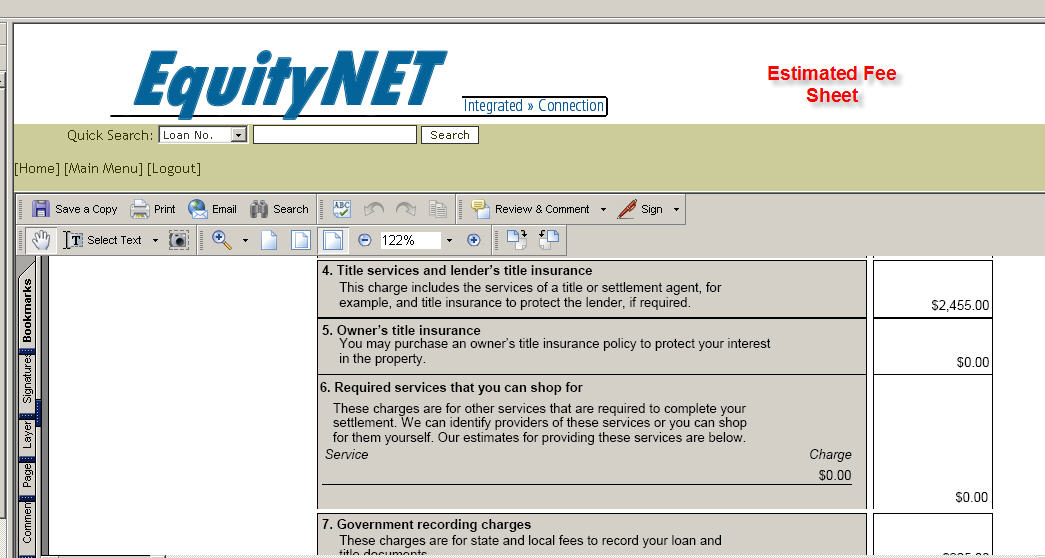Open the zoom percentage dropdown arrow

[449, 240]
